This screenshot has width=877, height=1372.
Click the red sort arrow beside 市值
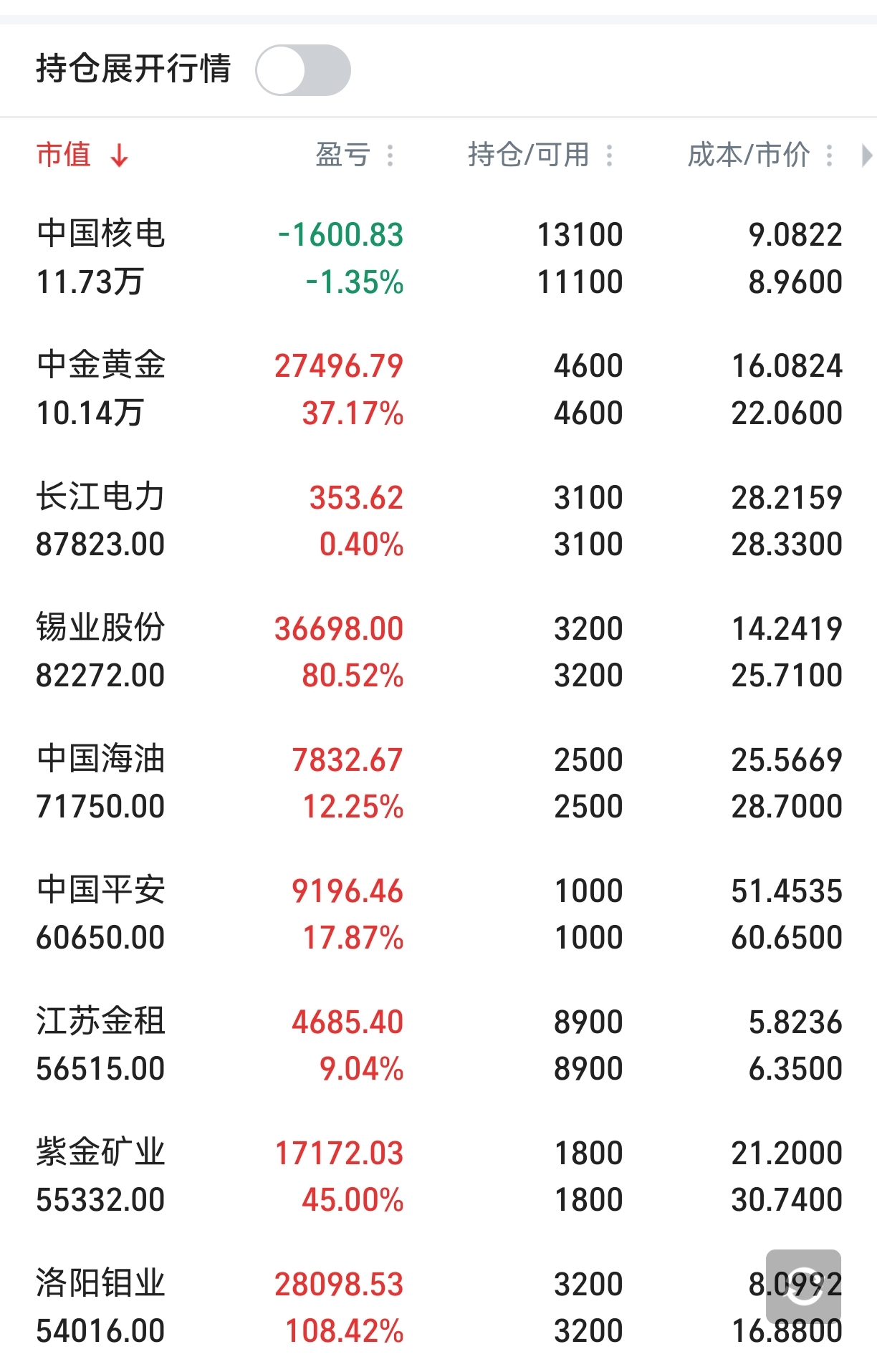pos(120,155)
